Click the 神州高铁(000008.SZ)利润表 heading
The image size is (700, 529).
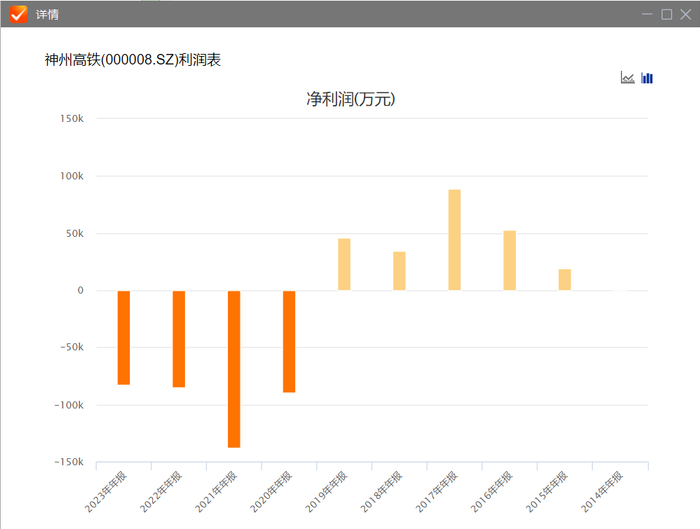[x=133, y=59]
